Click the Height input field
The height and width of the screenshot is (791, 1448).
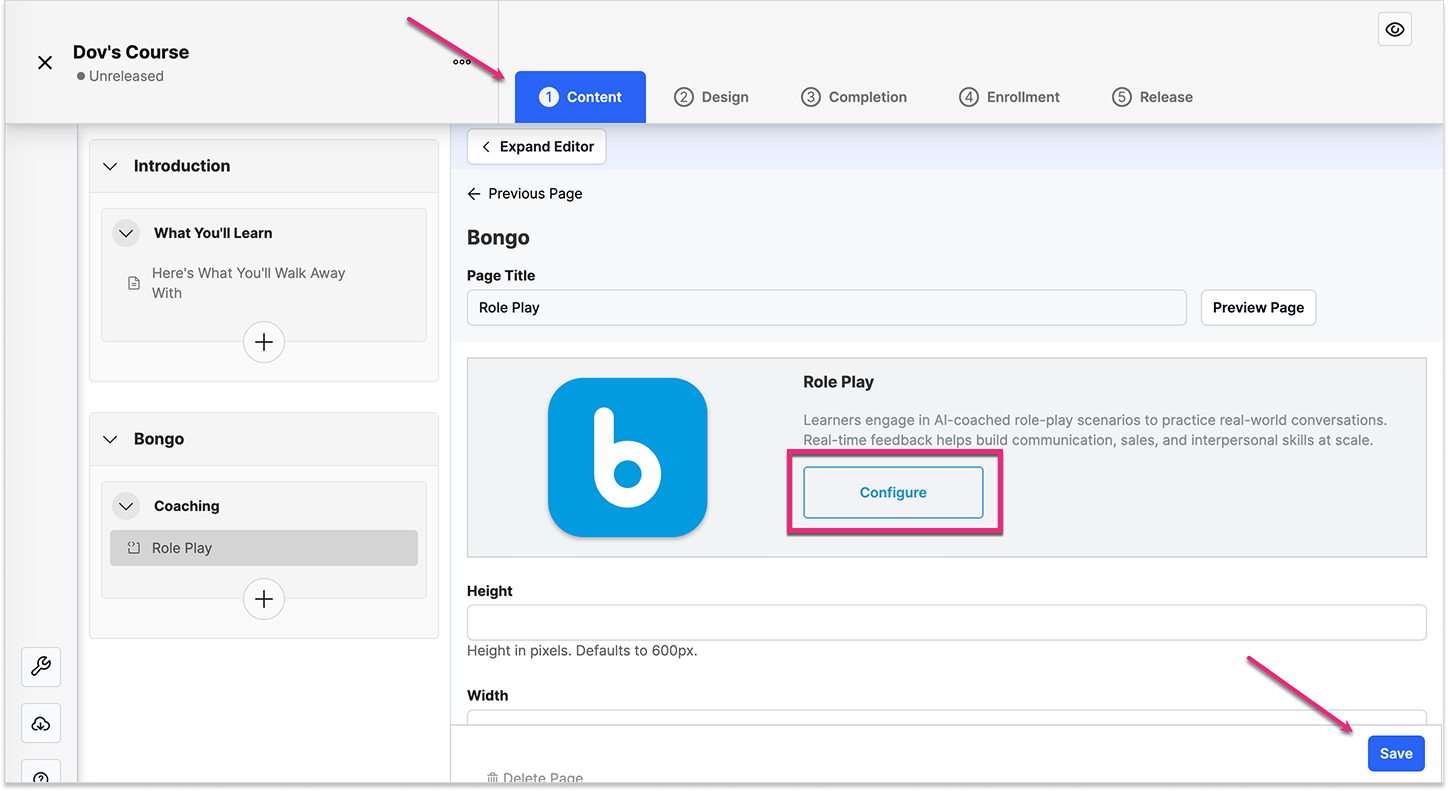click(946, 622)
